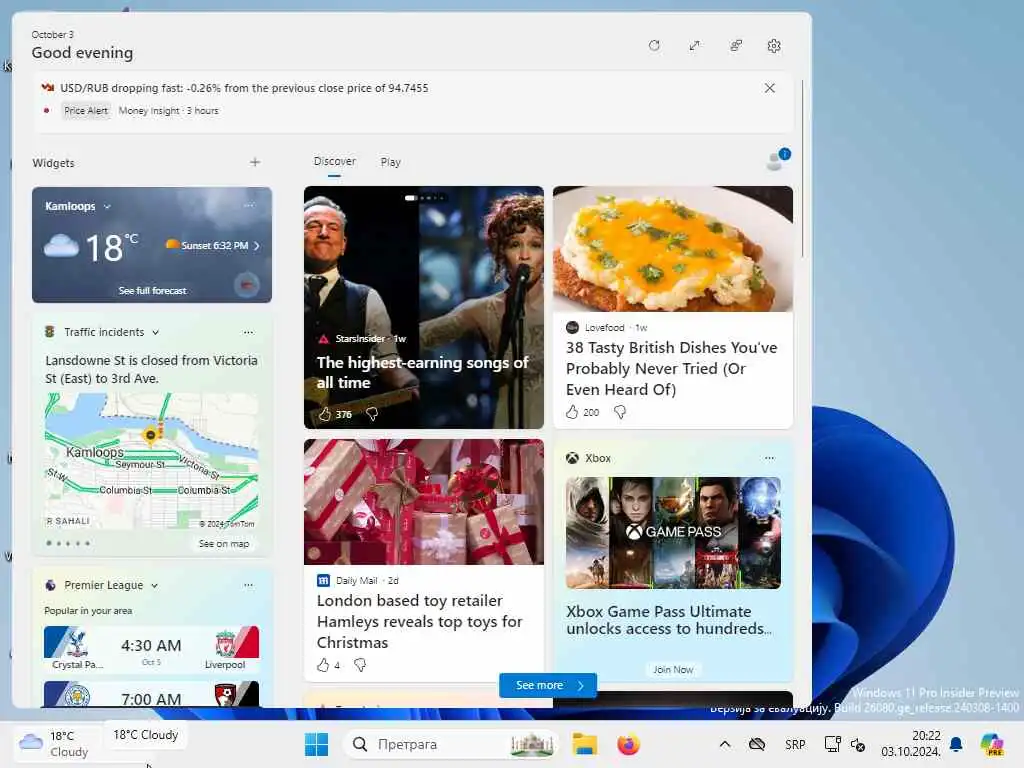The width and height of the screenshot is (1024, 768).
Task: Dislike the highest-earning songs story
Action: [372, 414]
